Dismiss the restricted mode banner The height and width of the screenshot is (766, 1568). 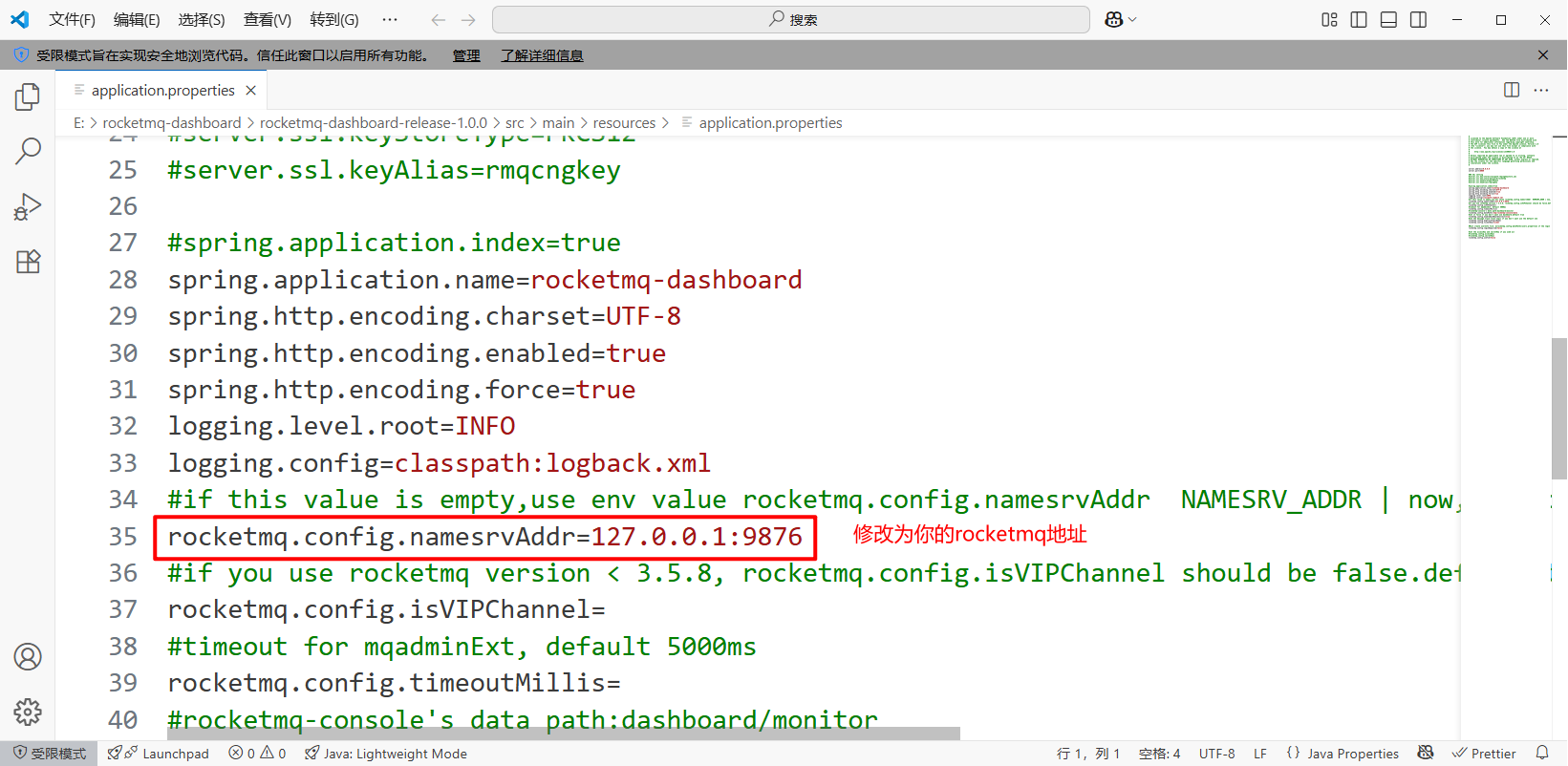click(1543, 55)
